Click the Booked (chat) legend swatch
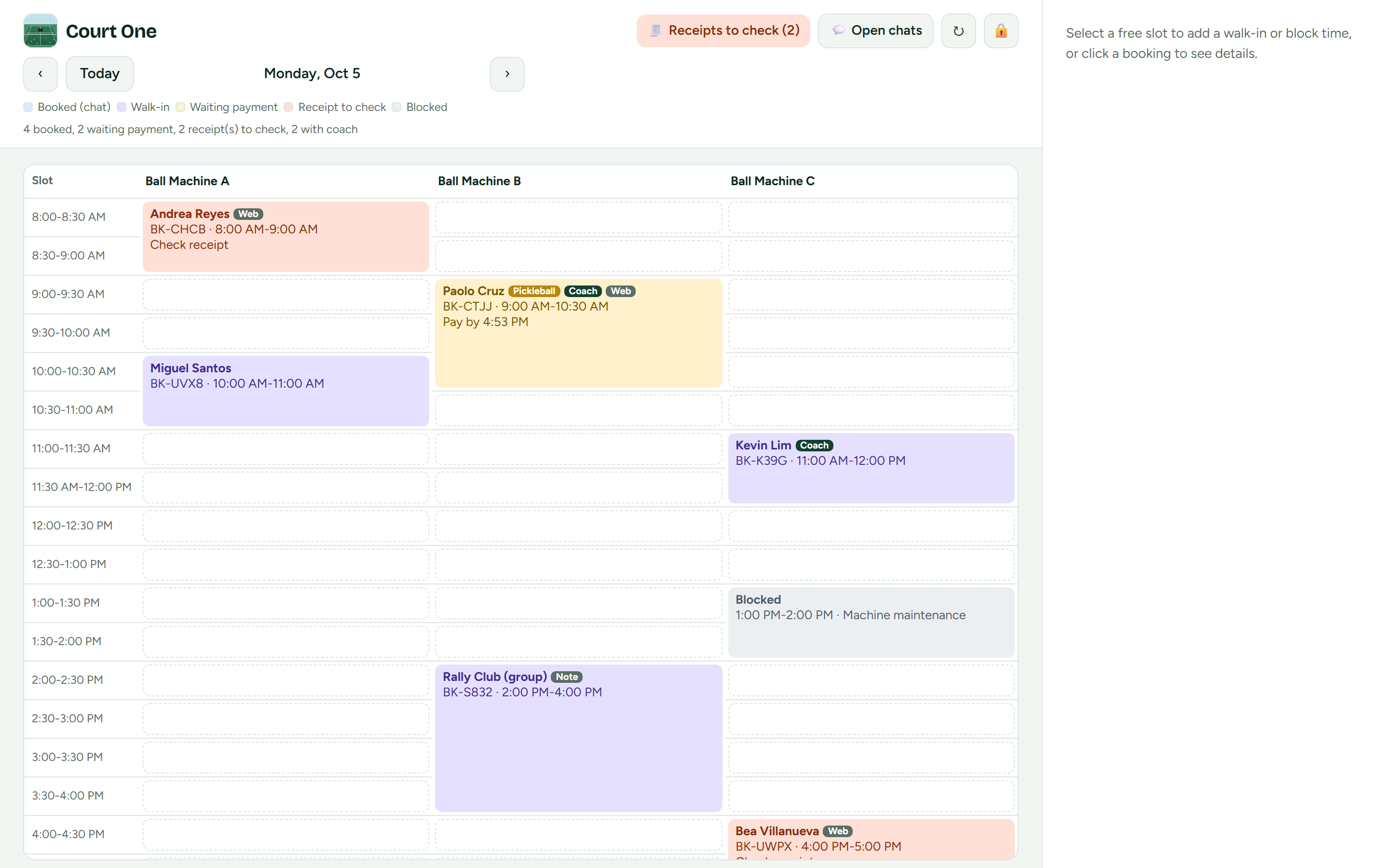Image resolution: width=1389 pixels, height=868 pixels. pos(28,108)
